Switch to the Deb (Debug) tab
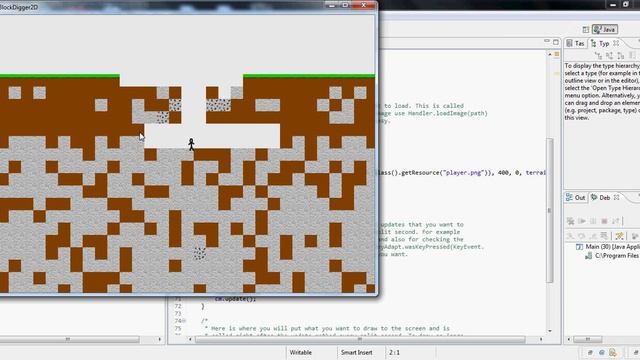The image size is (640, 360). click(x=600, y=198)
